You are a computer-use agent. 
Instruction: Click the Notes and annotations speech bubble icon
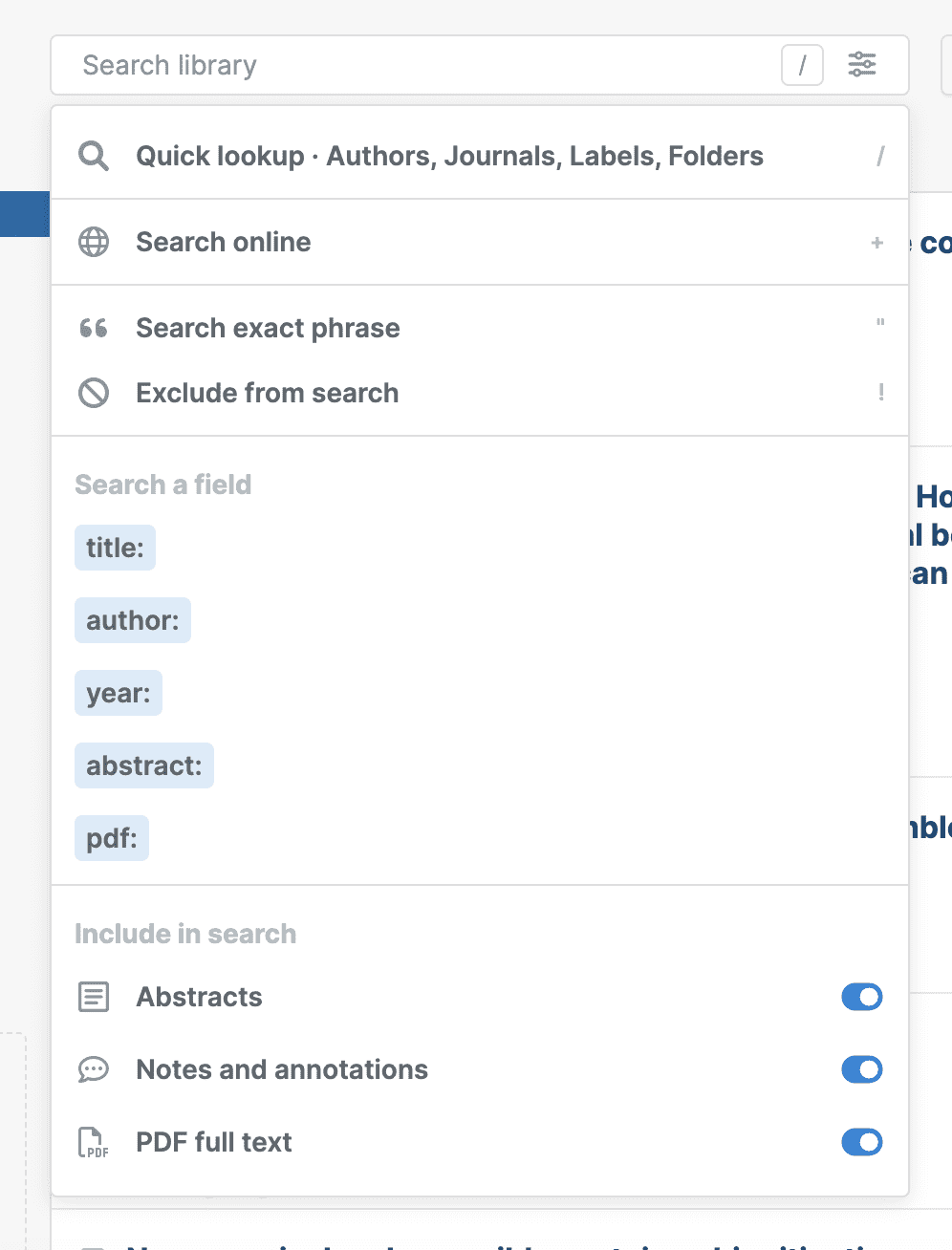tap(94, 1069)
